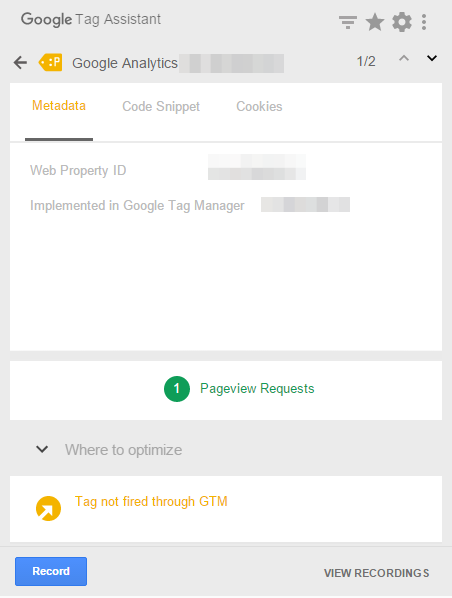Open the filter icon in header
Image resolution: width=452 pixels, height=598 pixels.
[x=347, y=23]
